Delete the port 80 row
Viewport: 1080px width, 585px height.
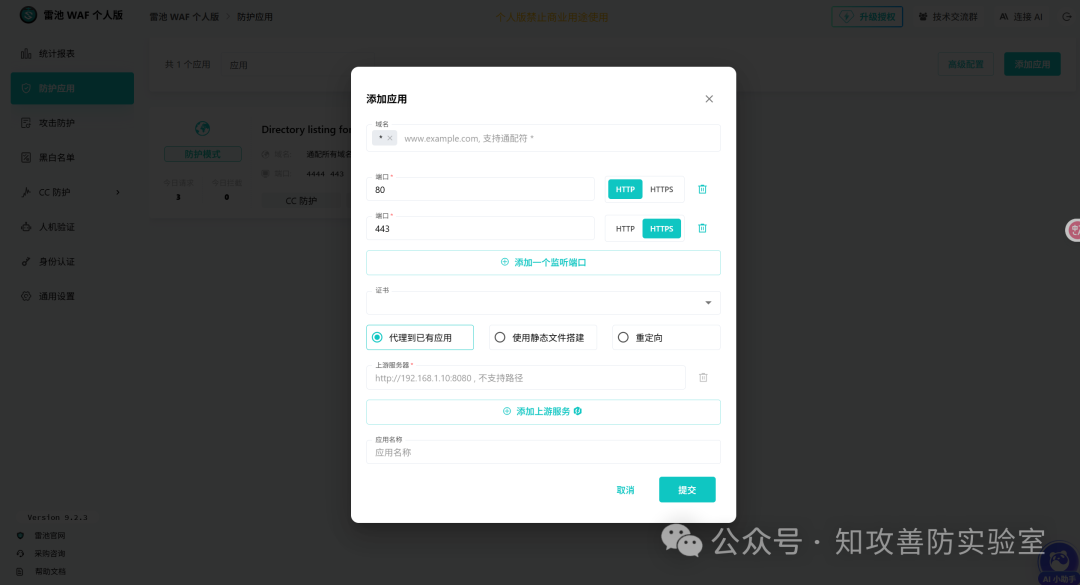pos(703,189)
